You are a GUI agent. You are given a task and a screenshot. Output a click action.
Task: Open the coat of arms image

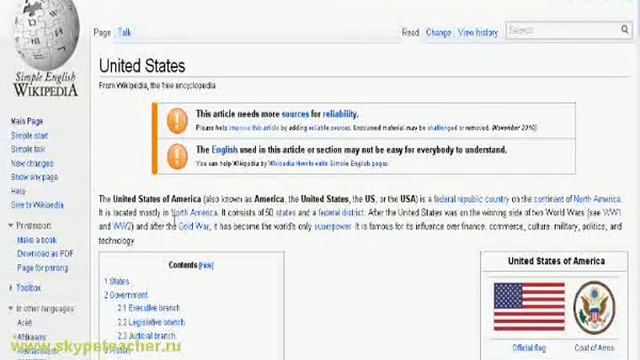click(594, 307)
